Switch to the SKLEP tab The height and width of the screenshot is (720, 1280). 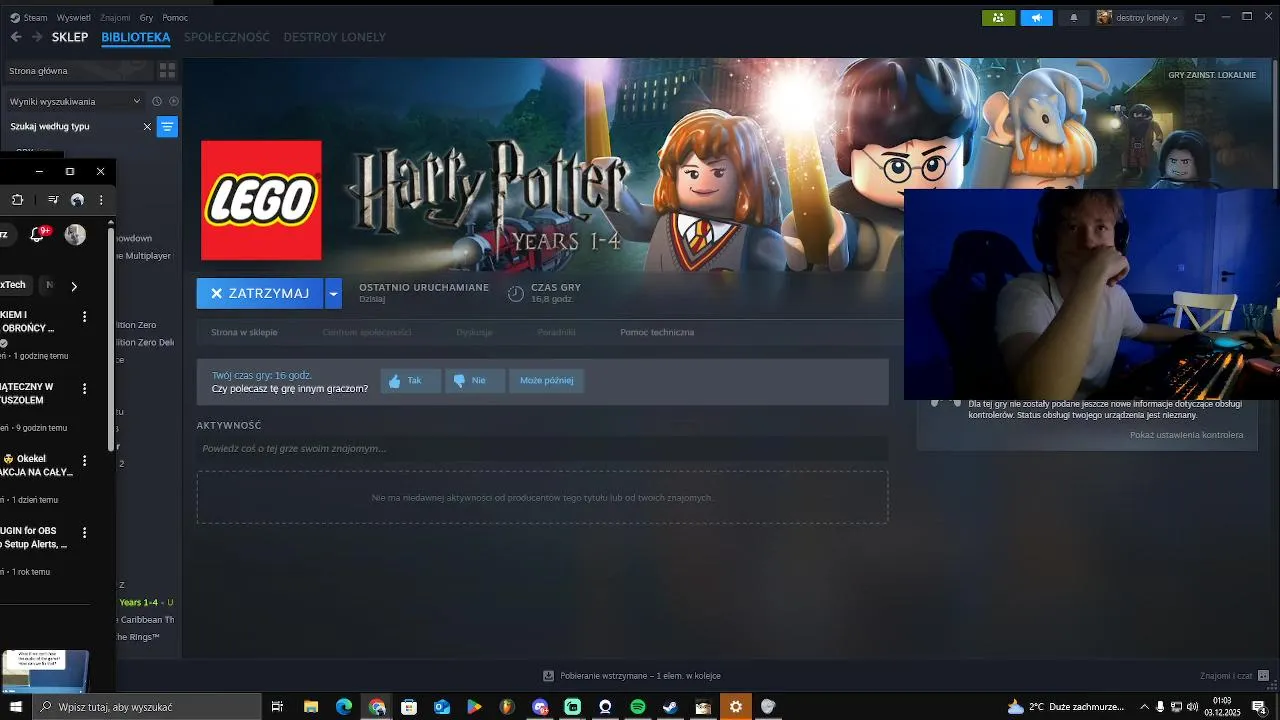(70, 37)
